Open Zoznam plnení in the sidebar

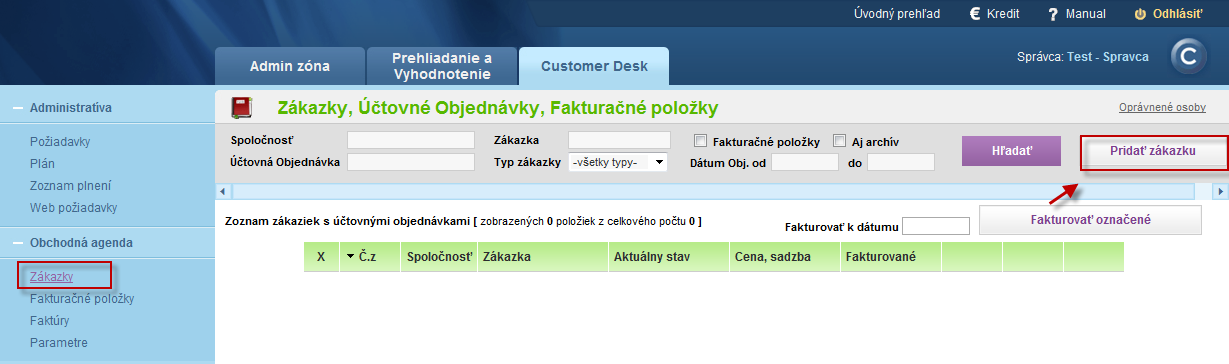[x=70, y=186]
